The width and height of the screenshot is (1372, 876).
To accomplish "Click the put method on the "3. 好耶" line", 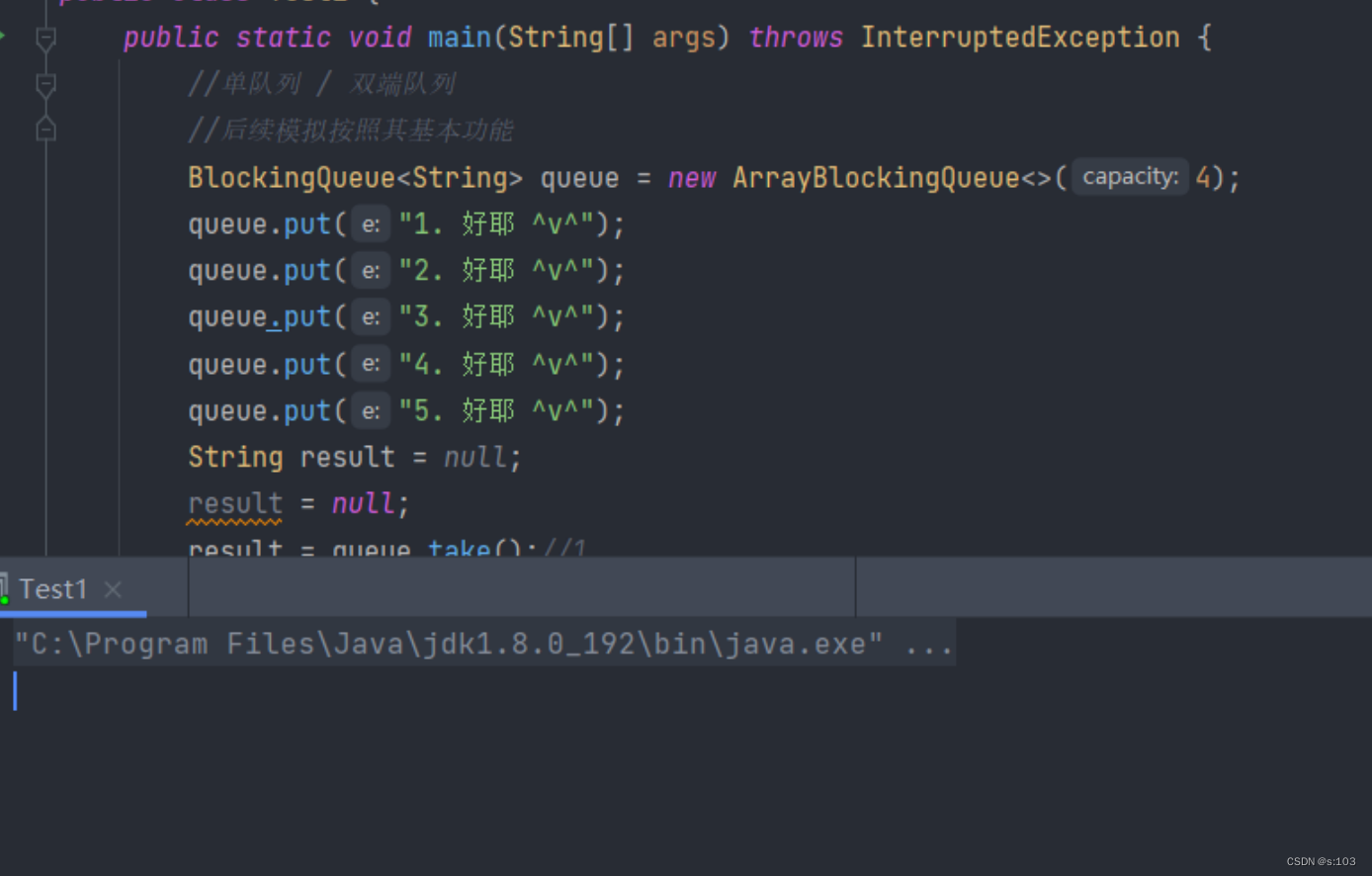I will click(307, 317).
